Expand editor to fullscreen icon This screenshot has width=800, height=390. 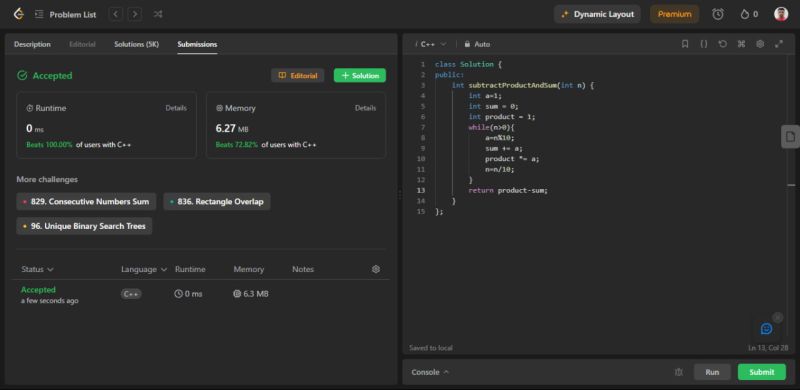779,44
